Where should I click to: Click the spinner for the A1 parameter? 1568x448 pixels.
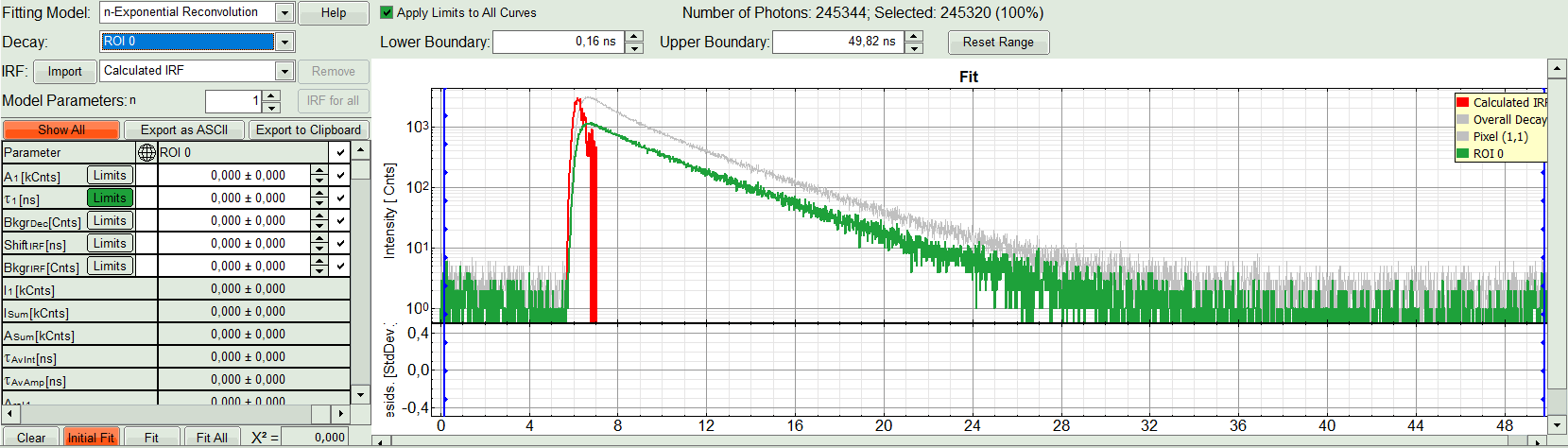(x=319, y=176)
